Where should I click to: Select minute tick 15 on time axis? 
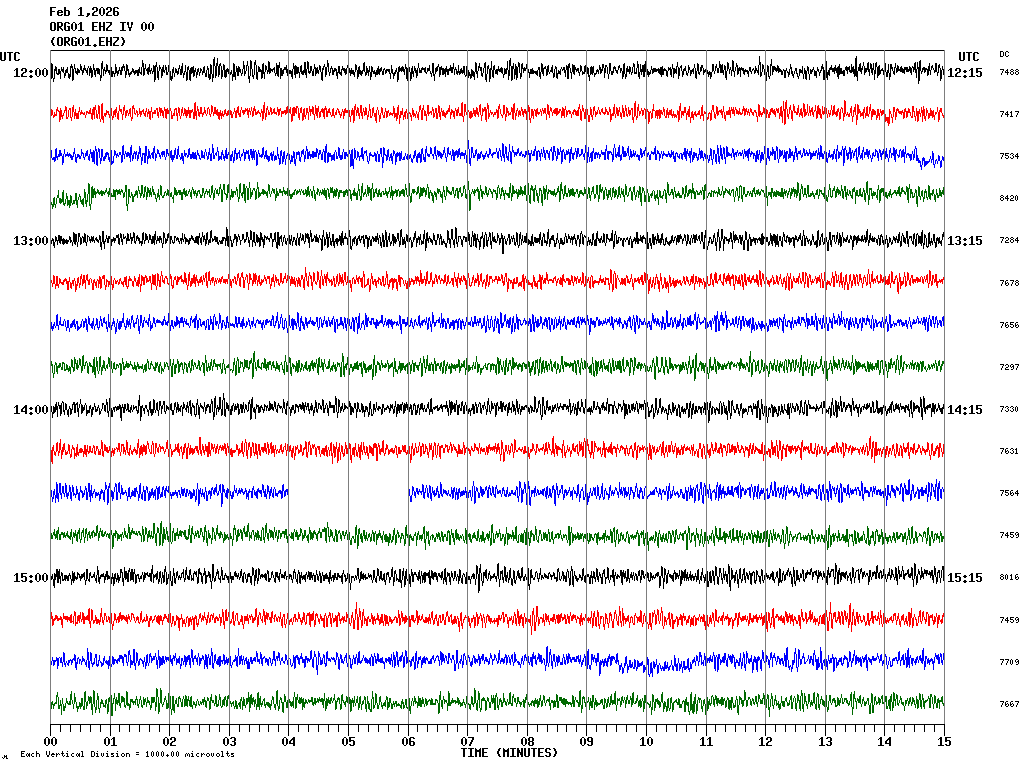point(943,742)
